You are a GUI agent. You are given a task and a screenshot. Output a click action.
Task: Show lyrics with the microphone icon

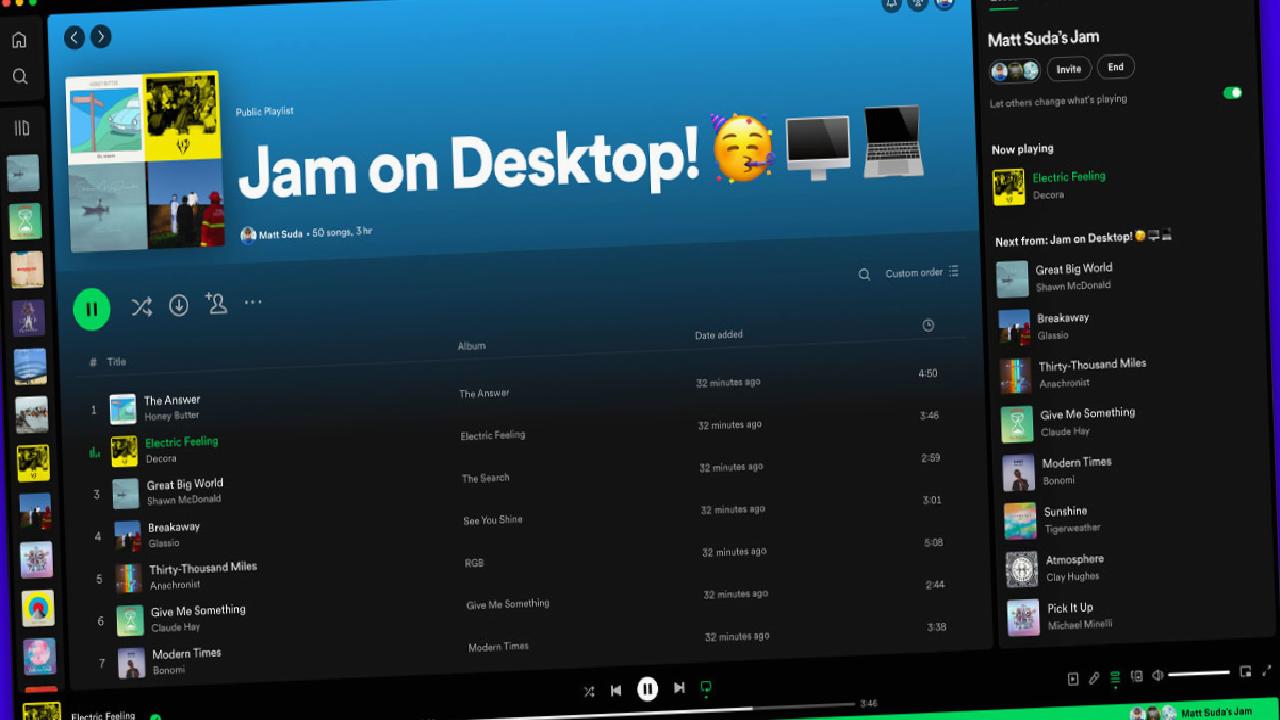[x=1094, y=678]
